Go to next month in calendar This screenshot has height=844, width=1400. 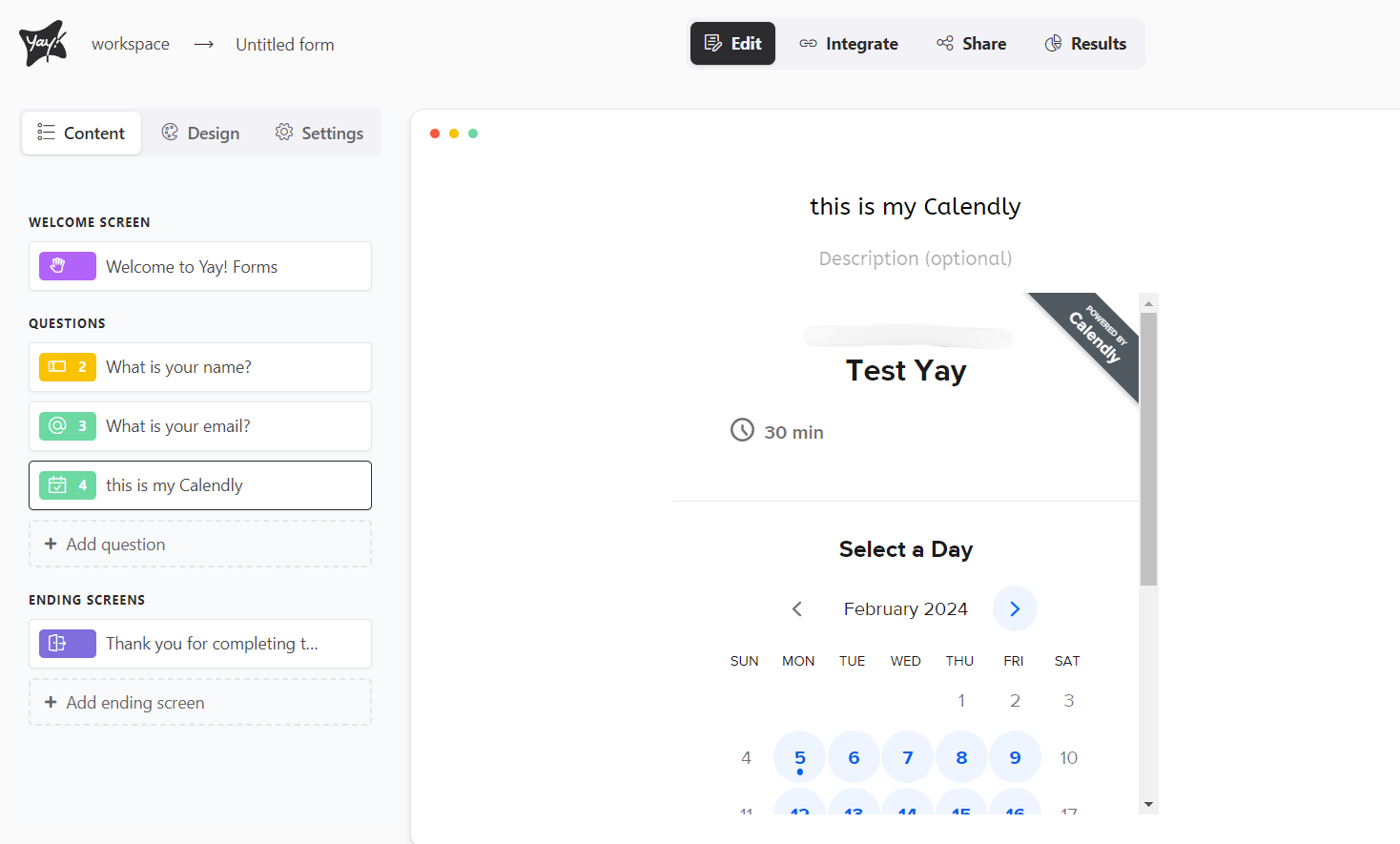pyautogui.click(x=1015, y=608)
